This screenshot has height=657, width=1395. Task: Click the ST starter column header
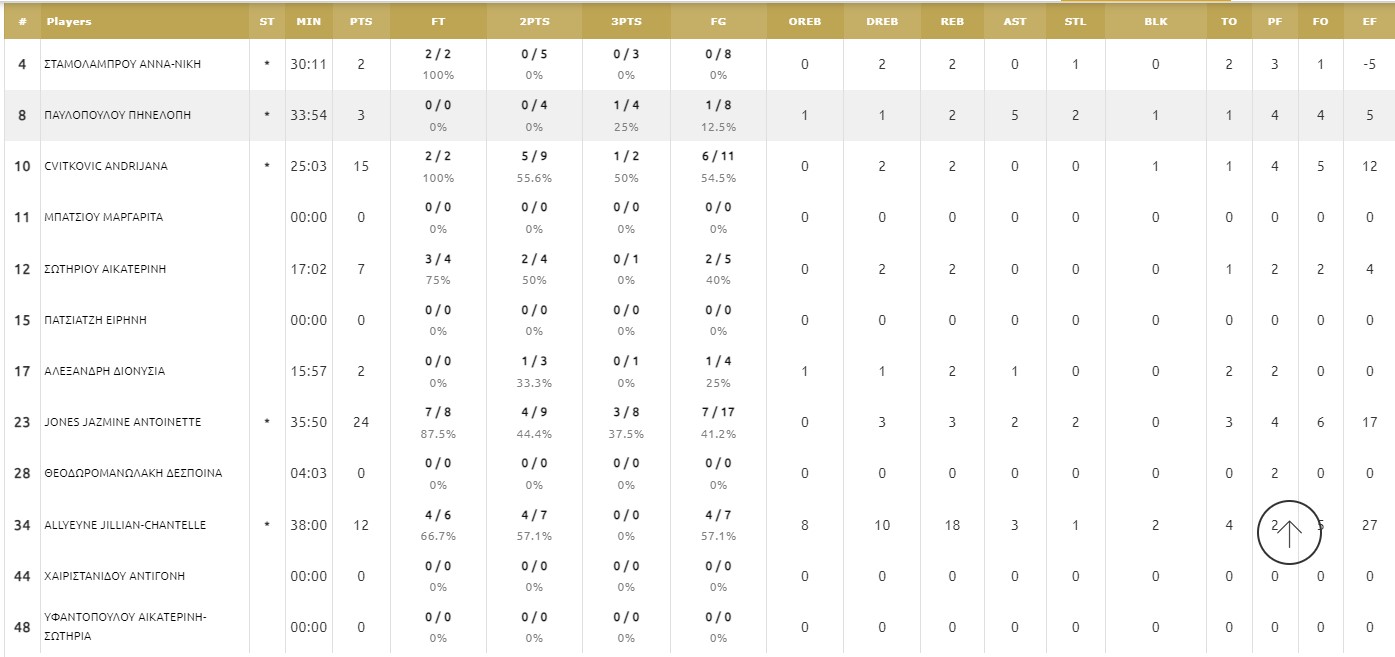(x=266, y=21)
